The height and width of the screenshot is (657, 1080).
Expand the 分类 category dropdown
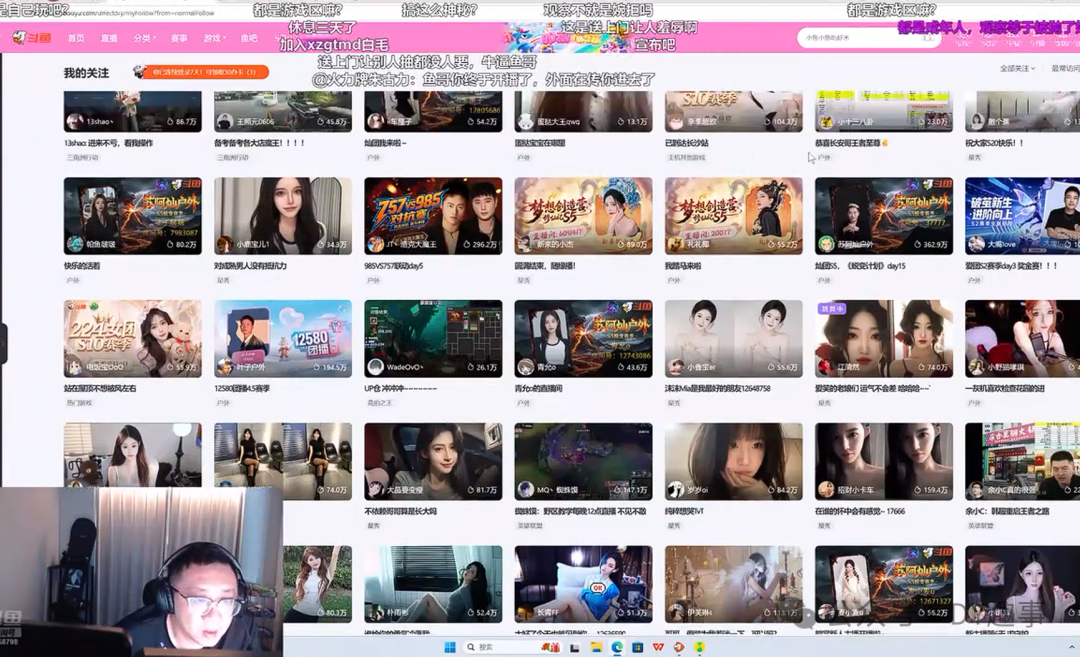click(x=144, y=38)
